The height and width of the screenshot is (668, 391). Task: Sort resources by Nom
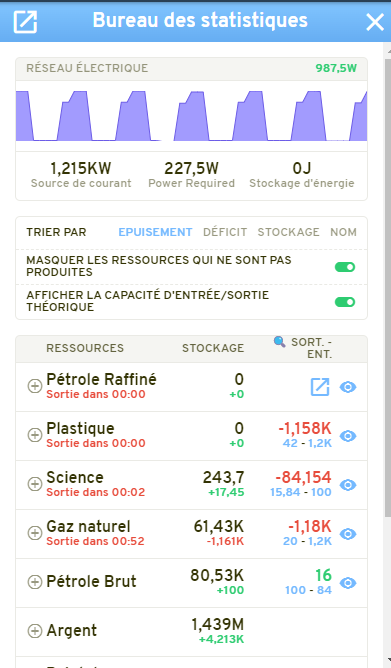(343, 232)
